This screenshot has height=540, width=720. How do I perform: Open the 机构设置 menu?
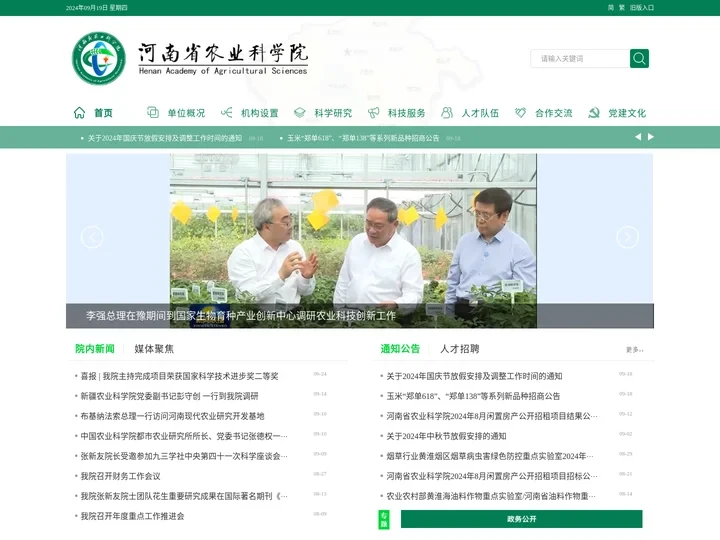[x=259, y=113]
